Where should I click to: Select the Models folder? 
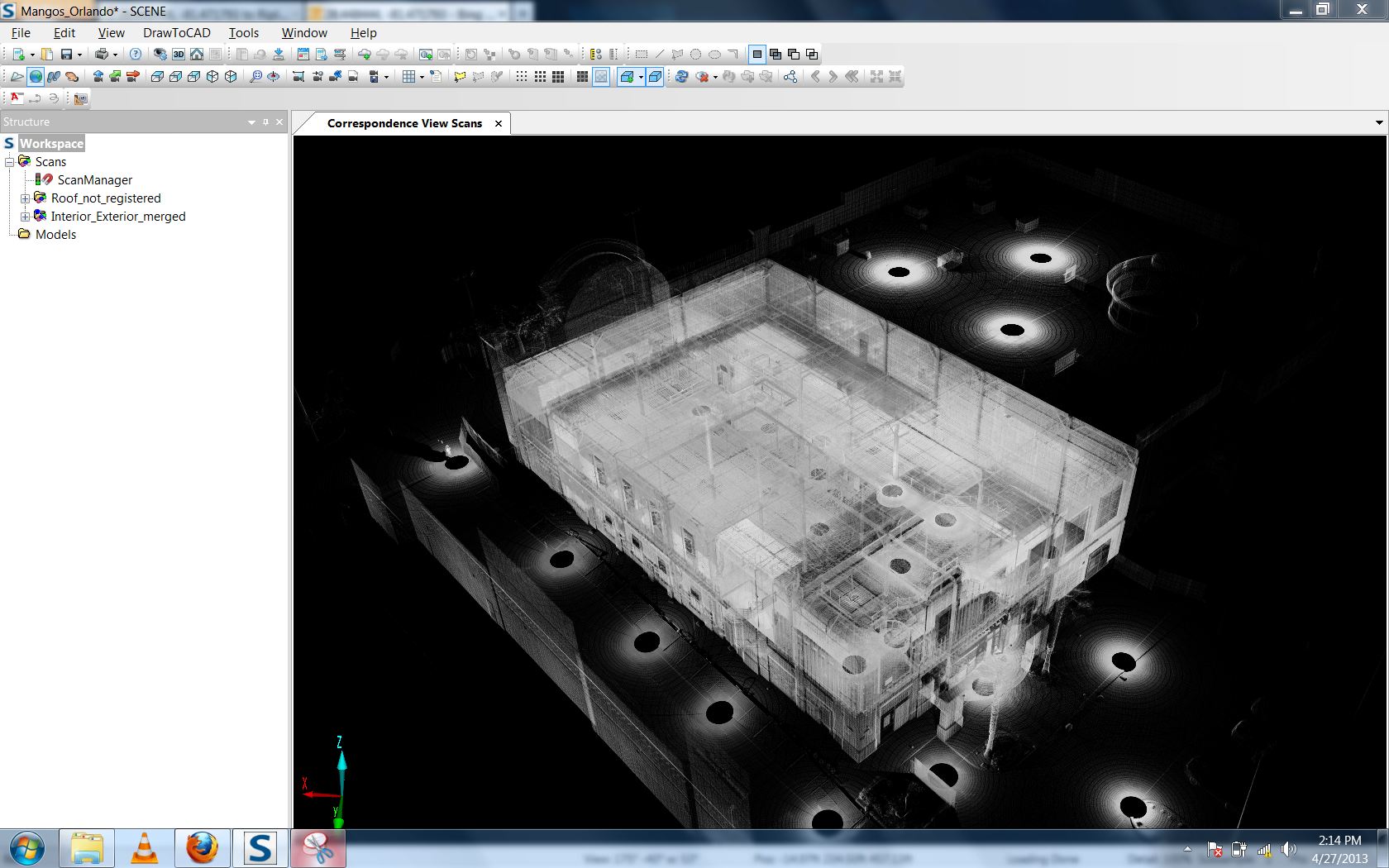click(x=55, y=235)
